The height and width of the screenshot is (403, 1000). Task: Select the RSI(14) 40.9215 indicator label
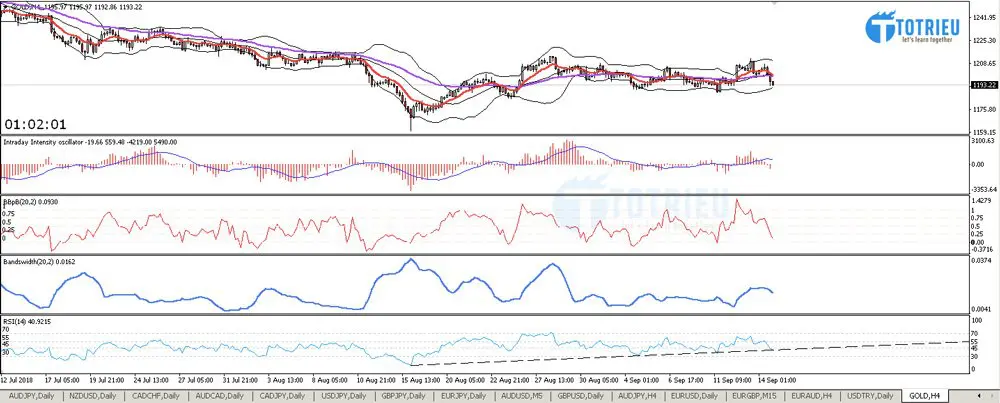click(27, 322)
